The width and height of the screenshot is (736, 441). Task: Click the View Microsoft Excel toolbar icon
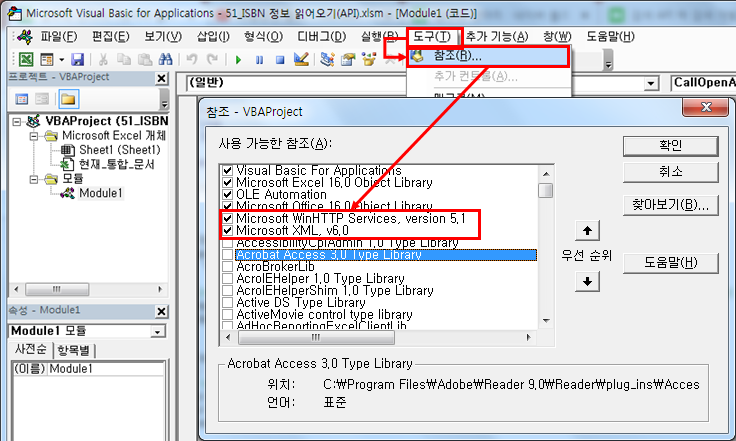(x=26, y=60)
